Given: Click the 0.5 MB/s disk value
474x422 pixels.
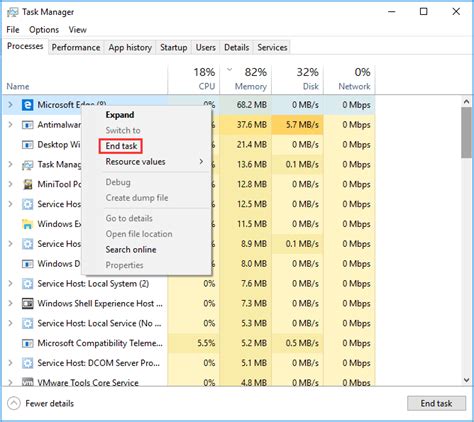Looking at the screenshot, I should (x=302, y=343).
